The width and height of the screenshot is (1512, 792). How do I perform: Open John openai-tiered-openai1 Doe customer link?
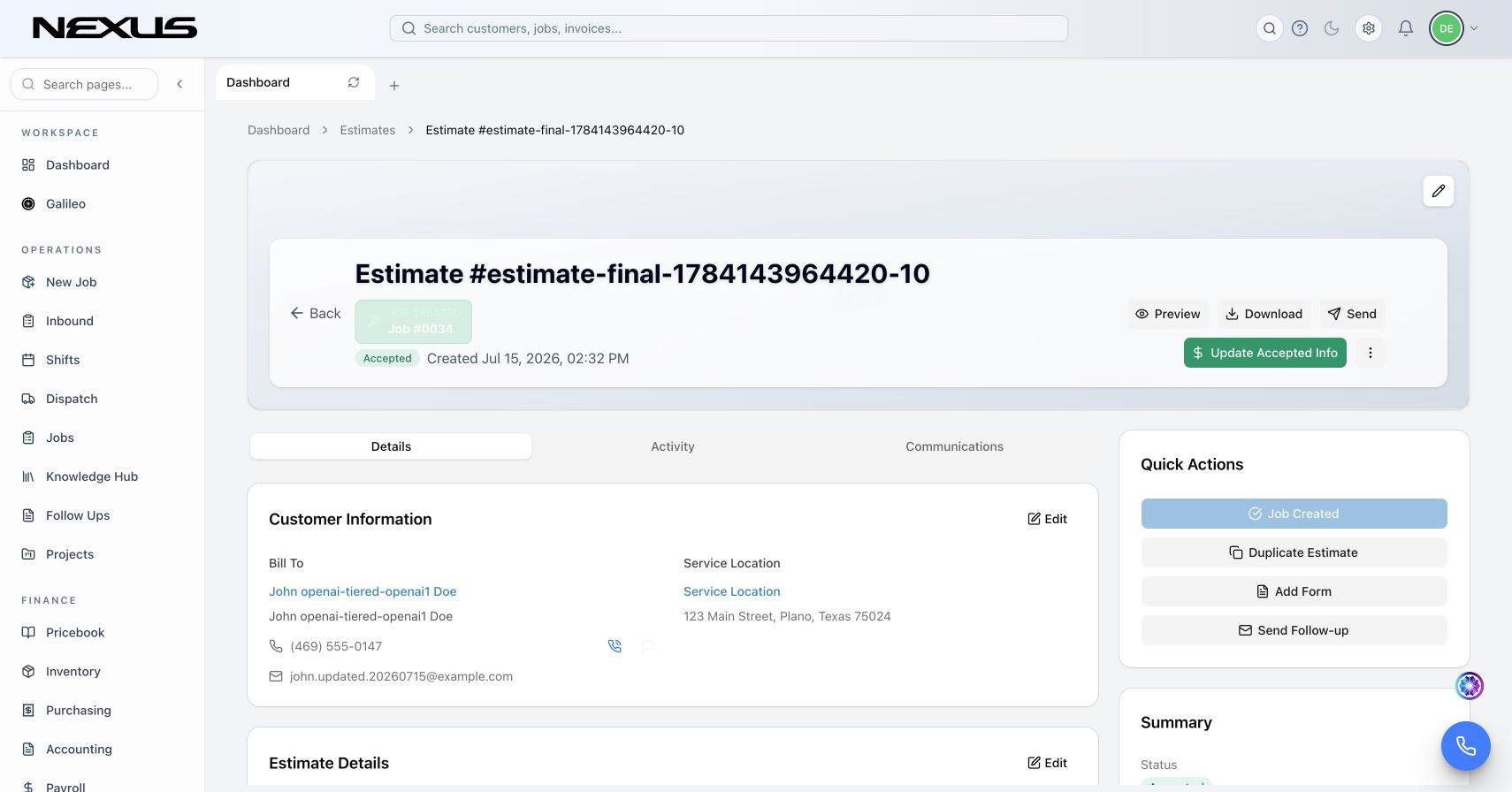pos(363,591)
